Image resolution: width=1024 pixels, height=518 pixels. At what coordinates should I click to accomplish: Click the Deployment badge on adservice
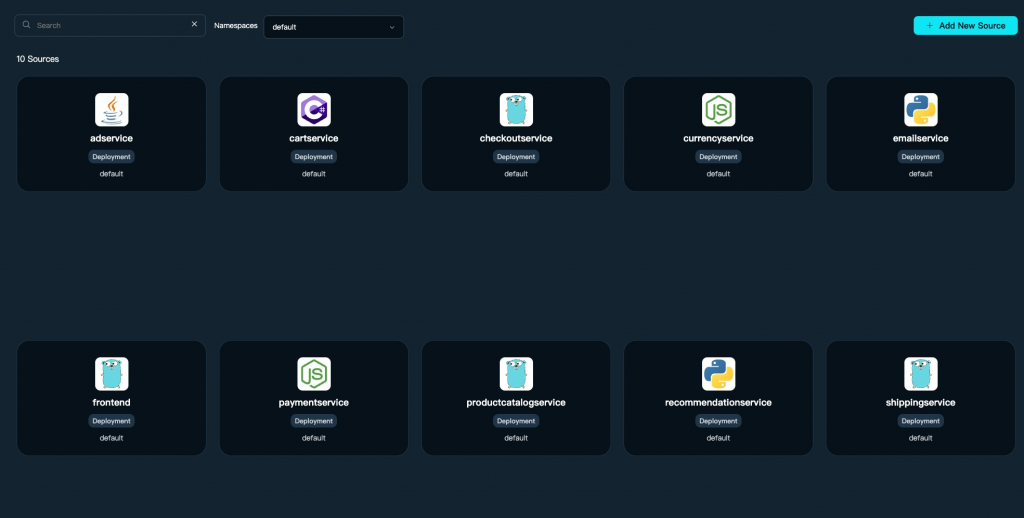(x=112, y=157)
